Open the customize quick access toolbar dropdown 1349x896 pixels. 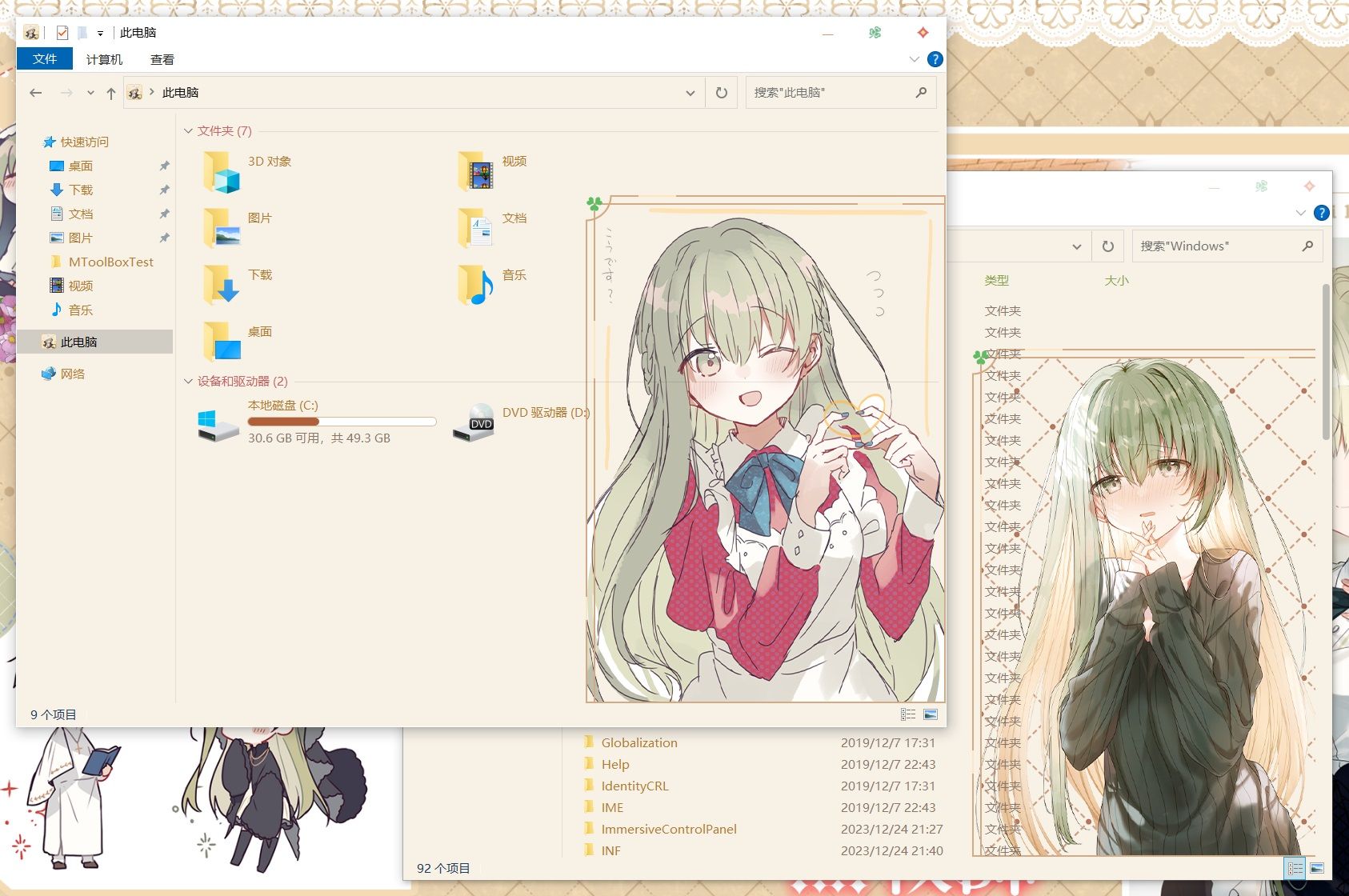click(x=100, y=34)
